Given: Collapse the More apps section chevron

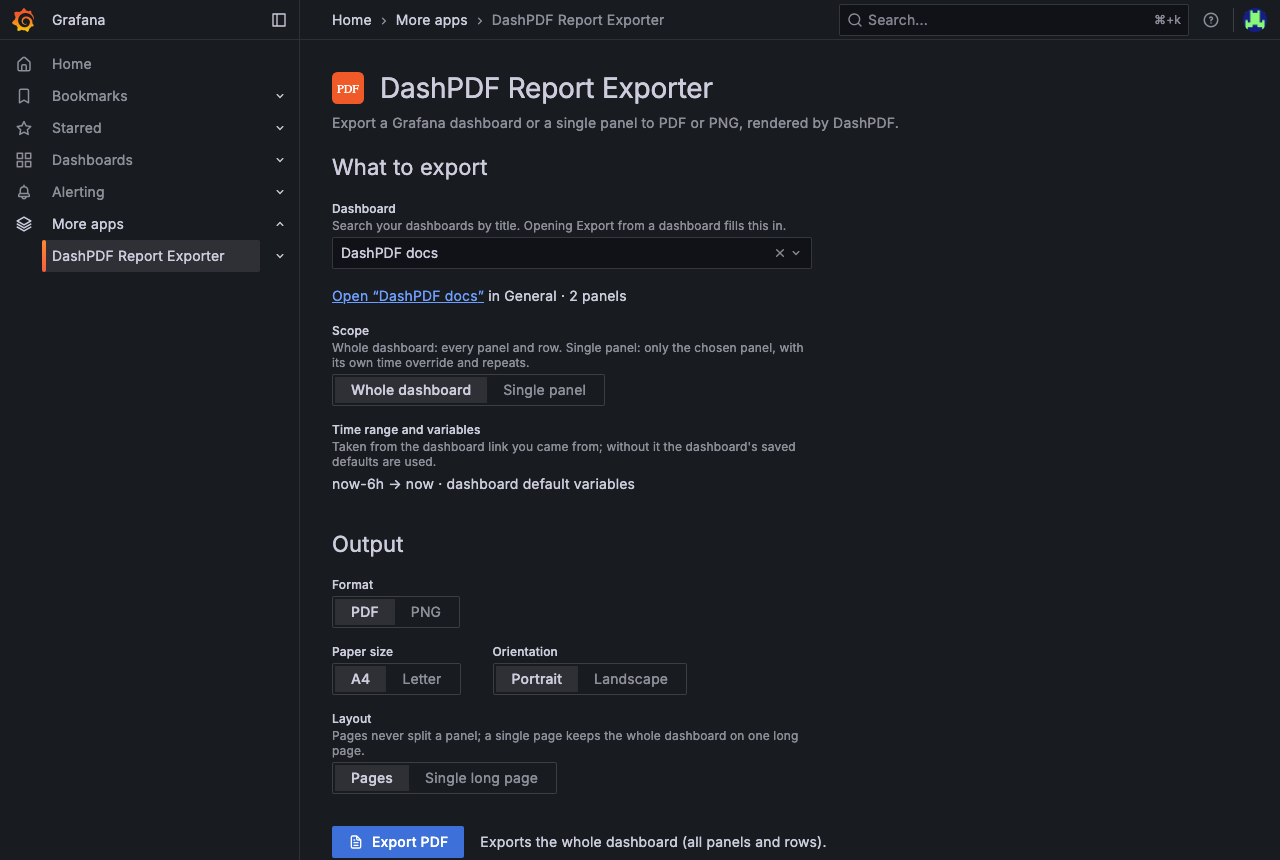Looking at the screenshot, I should 280,224.
